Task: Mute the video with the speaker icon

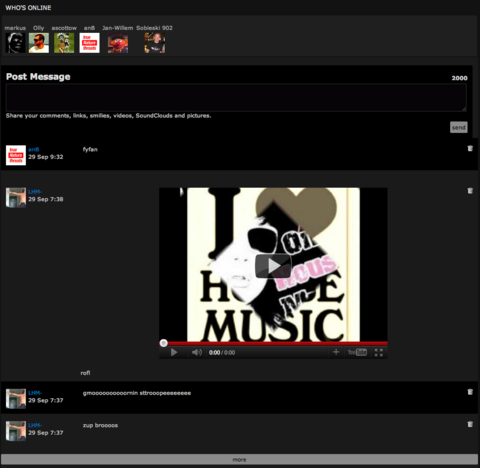Action: [197, 352]
